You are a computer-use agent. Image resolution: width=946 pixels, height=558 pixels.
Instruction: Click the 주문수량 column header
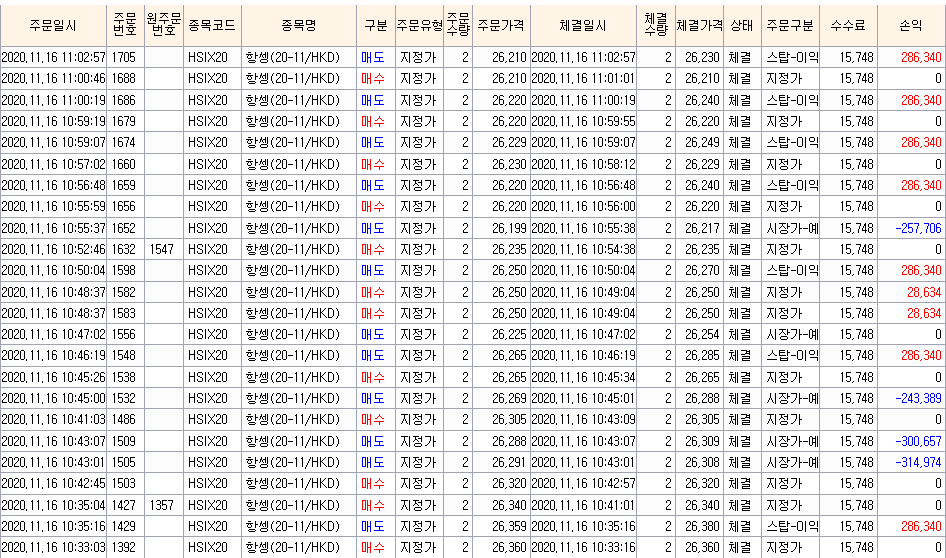(x=458, y=25)
